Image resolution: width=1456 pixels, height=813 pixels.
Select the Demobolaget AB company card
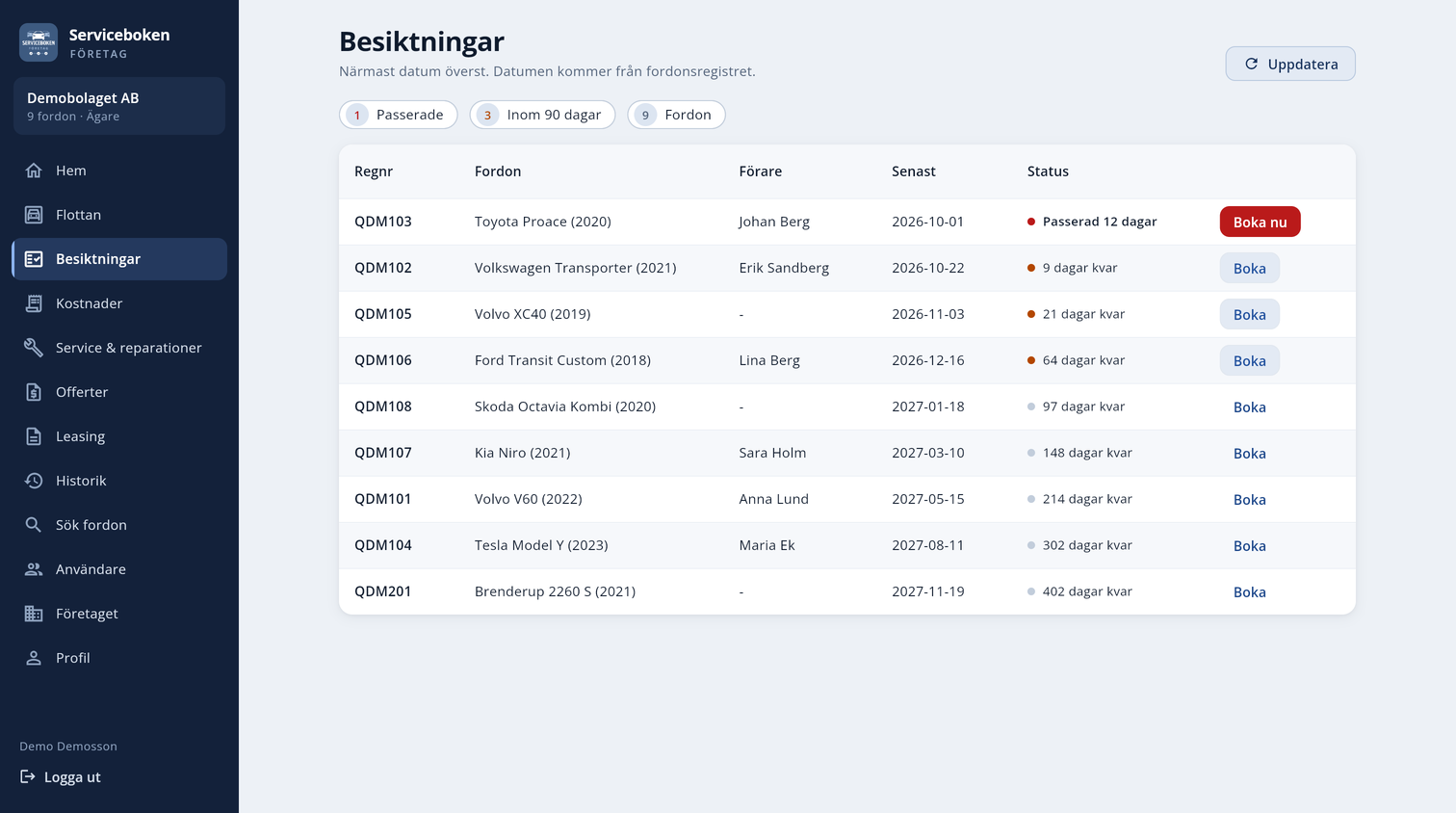(119, 106)
